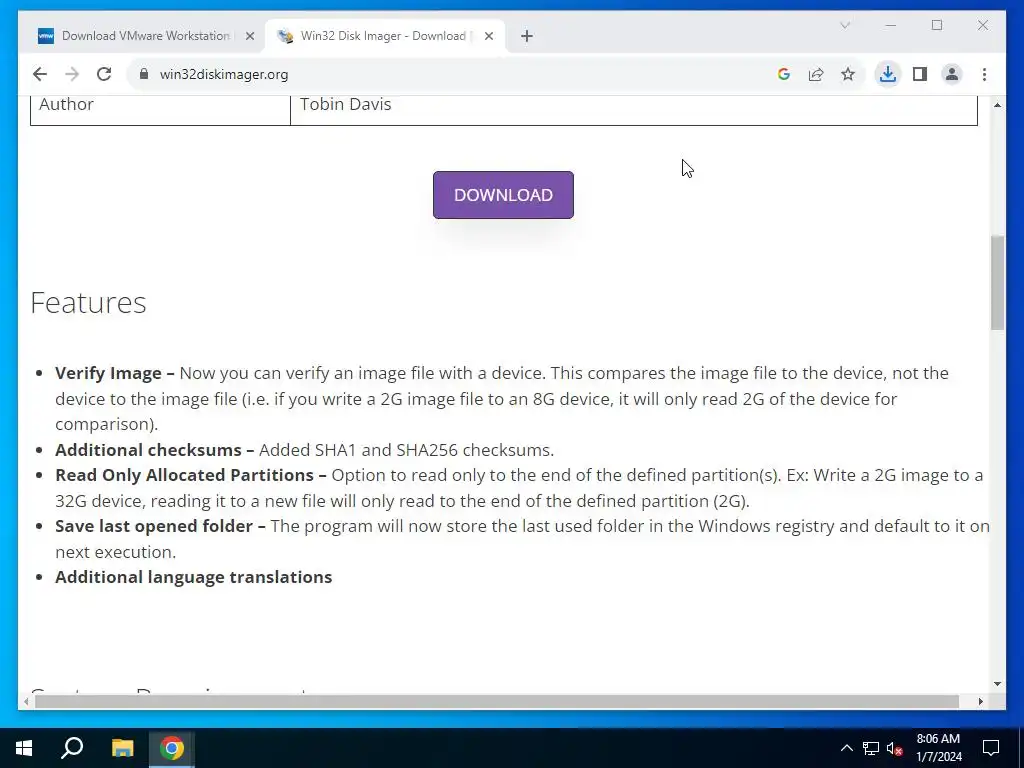The width and height of the screenshot is (1024, 768).
Task: Open Windows notification center
Action: pyautogui.click(x=991, y=748)
